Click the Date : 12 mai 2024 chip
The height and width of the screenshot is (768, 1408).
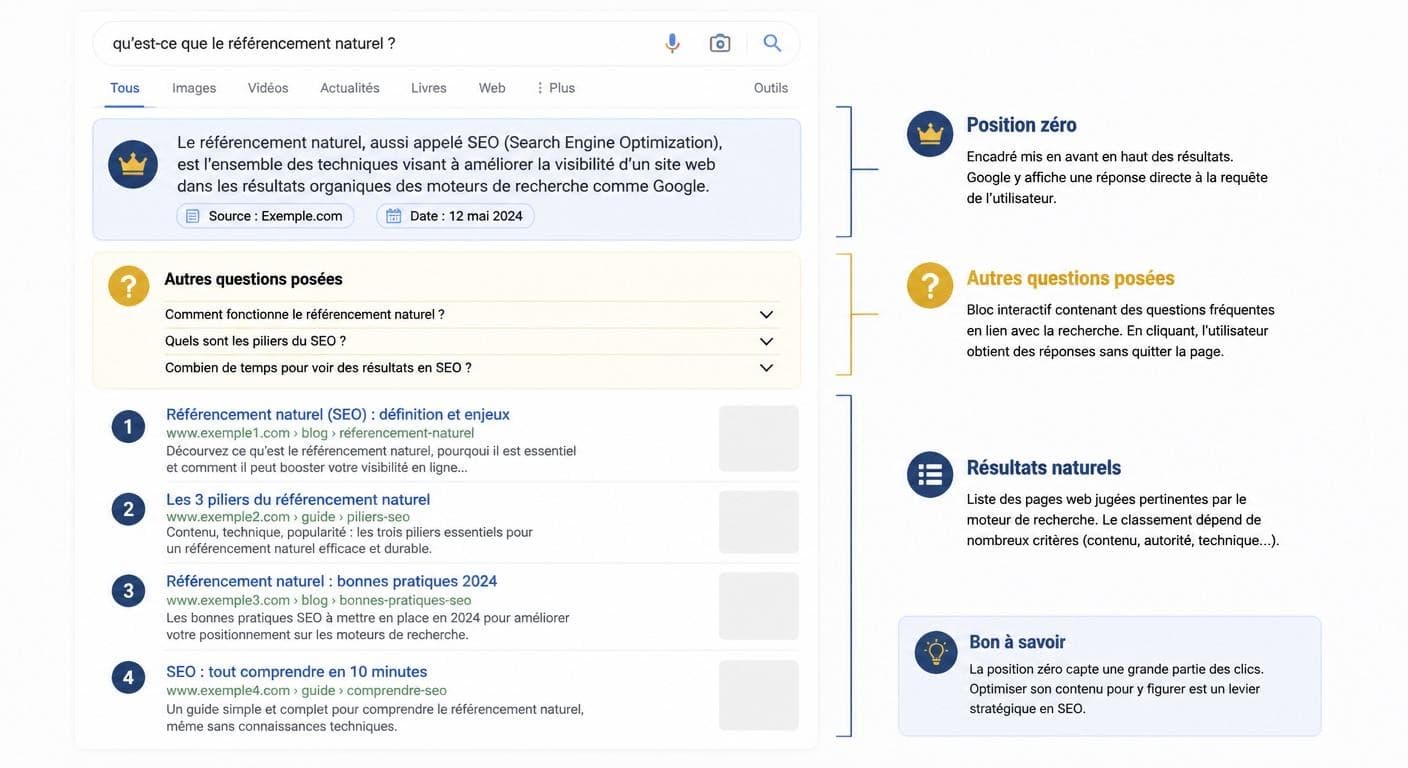[455, 216]
